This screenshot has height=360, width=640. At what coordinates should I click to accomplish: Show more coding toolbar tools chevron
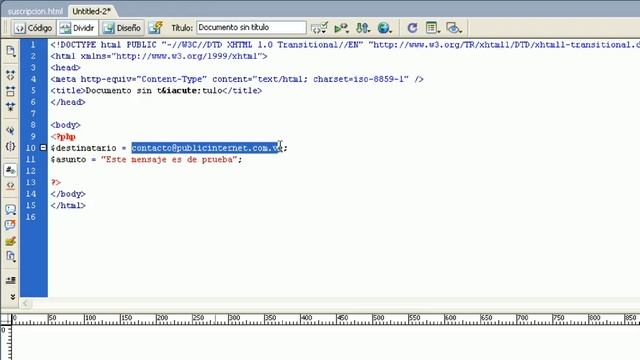point(12,297)
